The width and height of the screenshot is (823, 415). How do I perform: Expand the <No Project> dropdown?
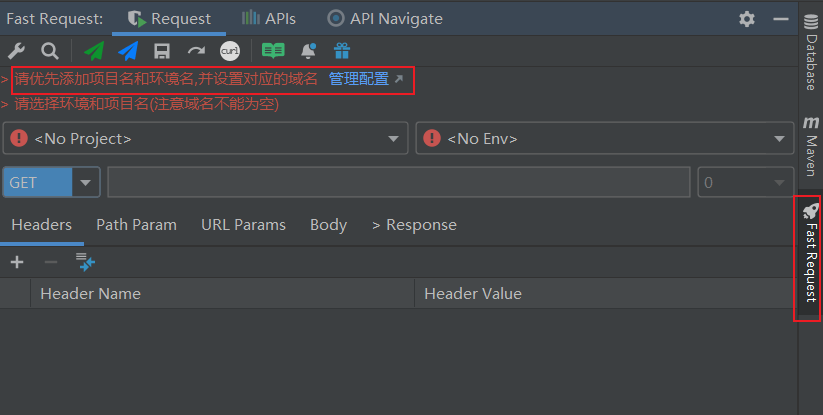[206, 139]
